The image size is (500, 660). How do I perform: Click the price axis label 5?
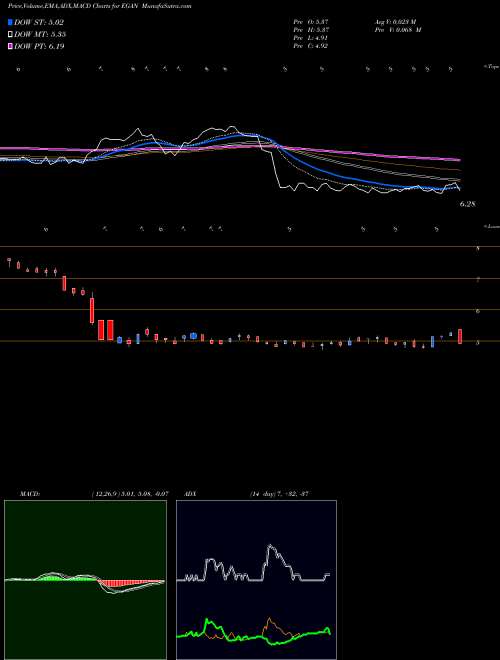[477, 343]
